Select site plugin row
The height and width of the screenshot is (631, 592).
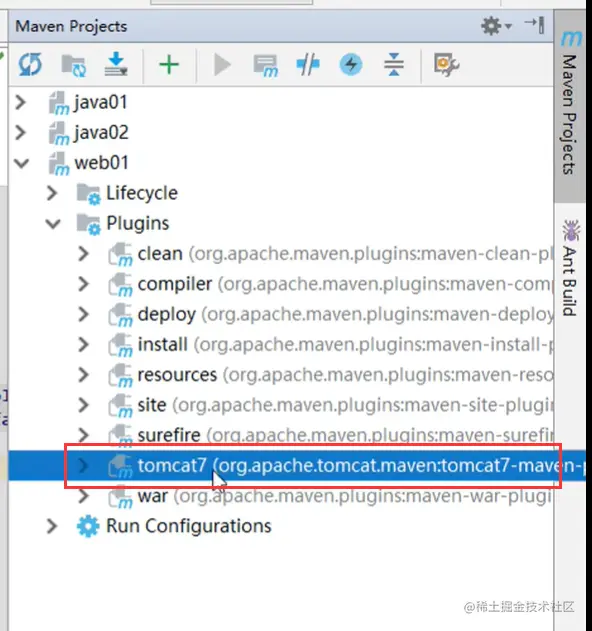tap(281, 405)
